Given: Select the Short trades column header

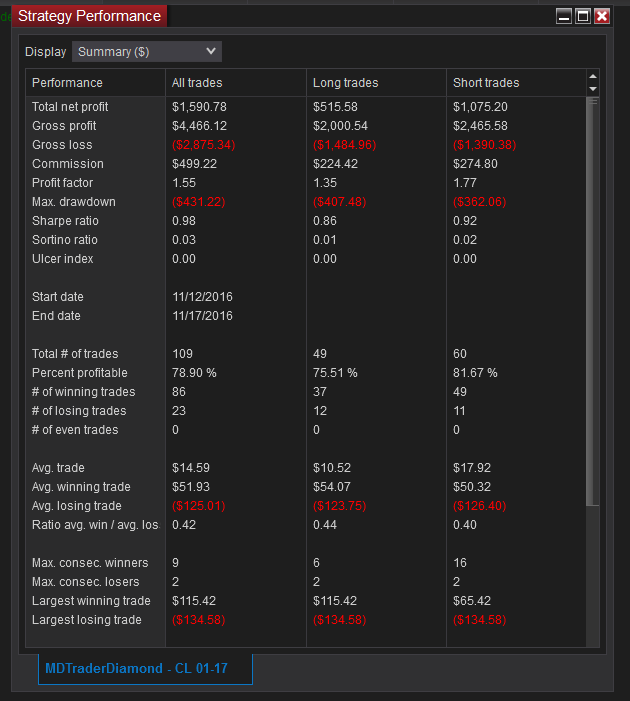Looking at the screenshot, I should tap(486, 83).
